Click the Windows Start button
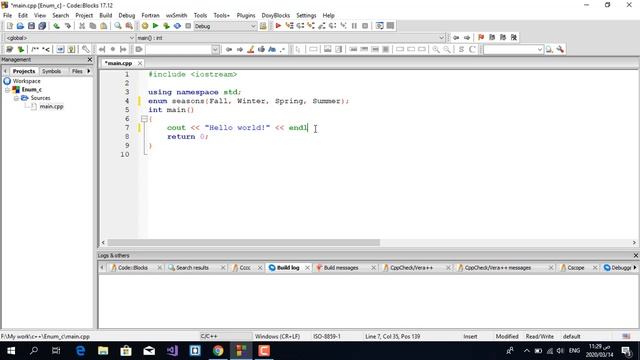640x360 pixels. point(11,351)
